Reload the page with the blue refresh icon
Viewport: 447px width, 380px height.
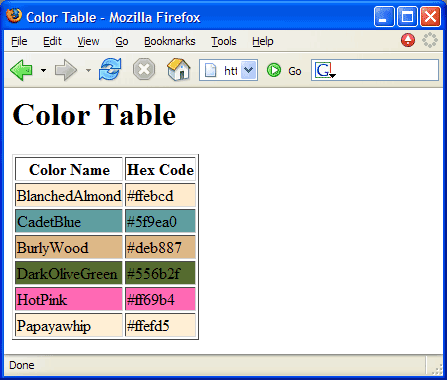(110, 69)
